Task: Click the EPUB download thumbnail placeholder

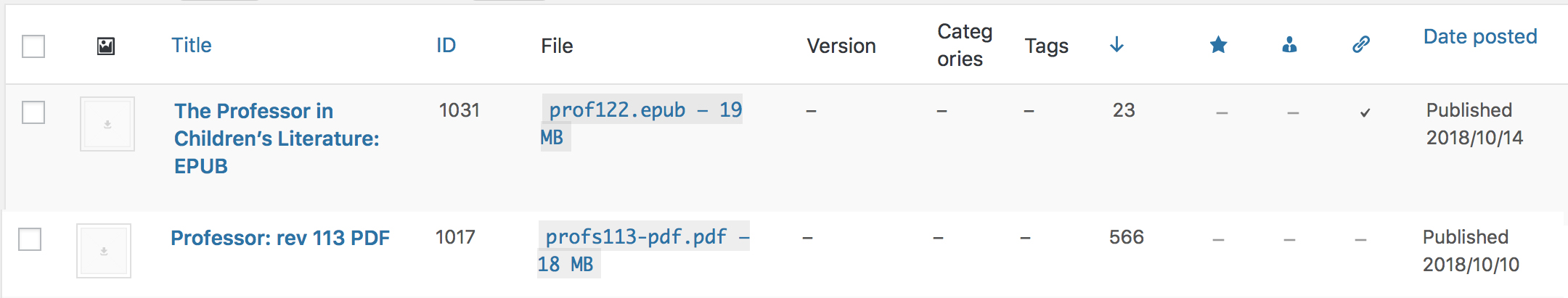Action: (x=107, y=124)
